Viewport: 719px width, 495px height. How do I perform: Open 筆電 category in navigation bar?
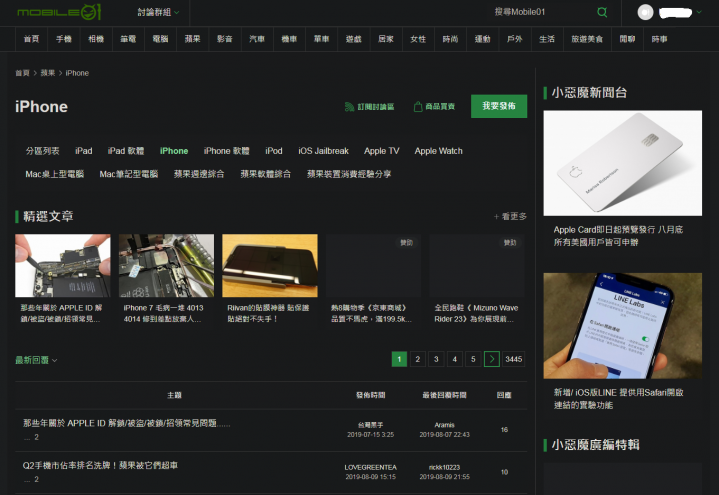coord(128,39)
